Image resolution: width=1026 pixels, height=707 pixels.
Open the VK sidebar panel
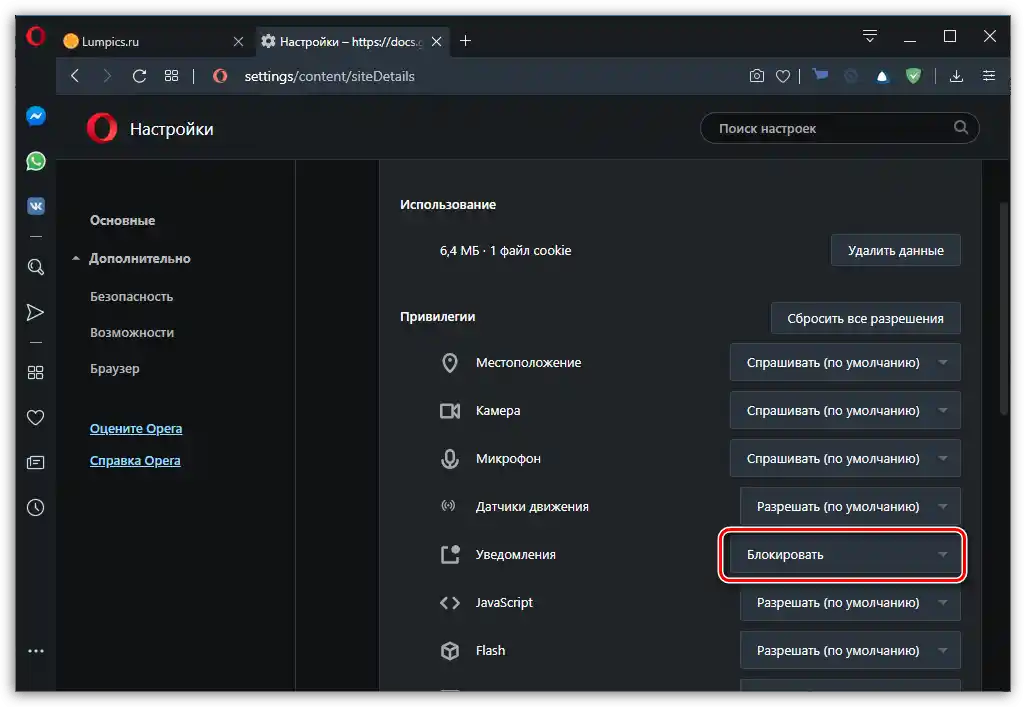[36, 206]
